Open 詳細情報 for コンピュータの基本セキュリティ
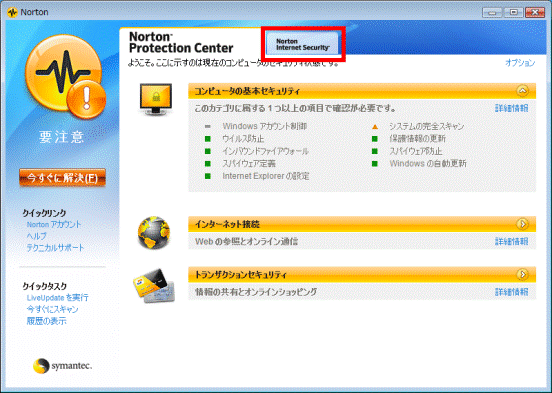This screenshot has width=552, height=393. tap(512, 108)
